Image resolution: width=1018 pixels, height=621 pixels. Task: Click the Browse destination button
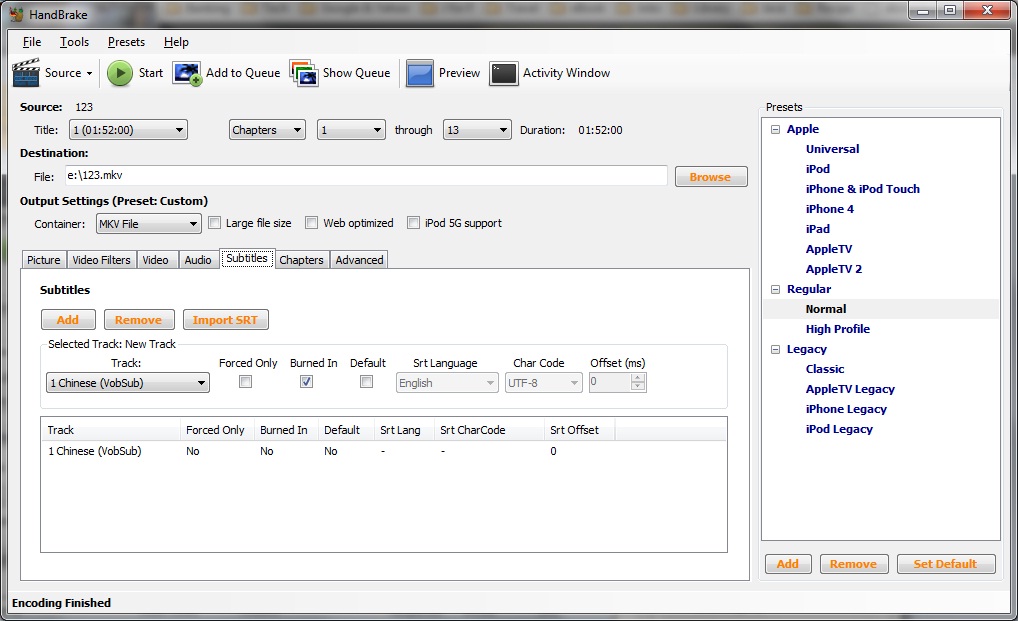pos(710,177)
